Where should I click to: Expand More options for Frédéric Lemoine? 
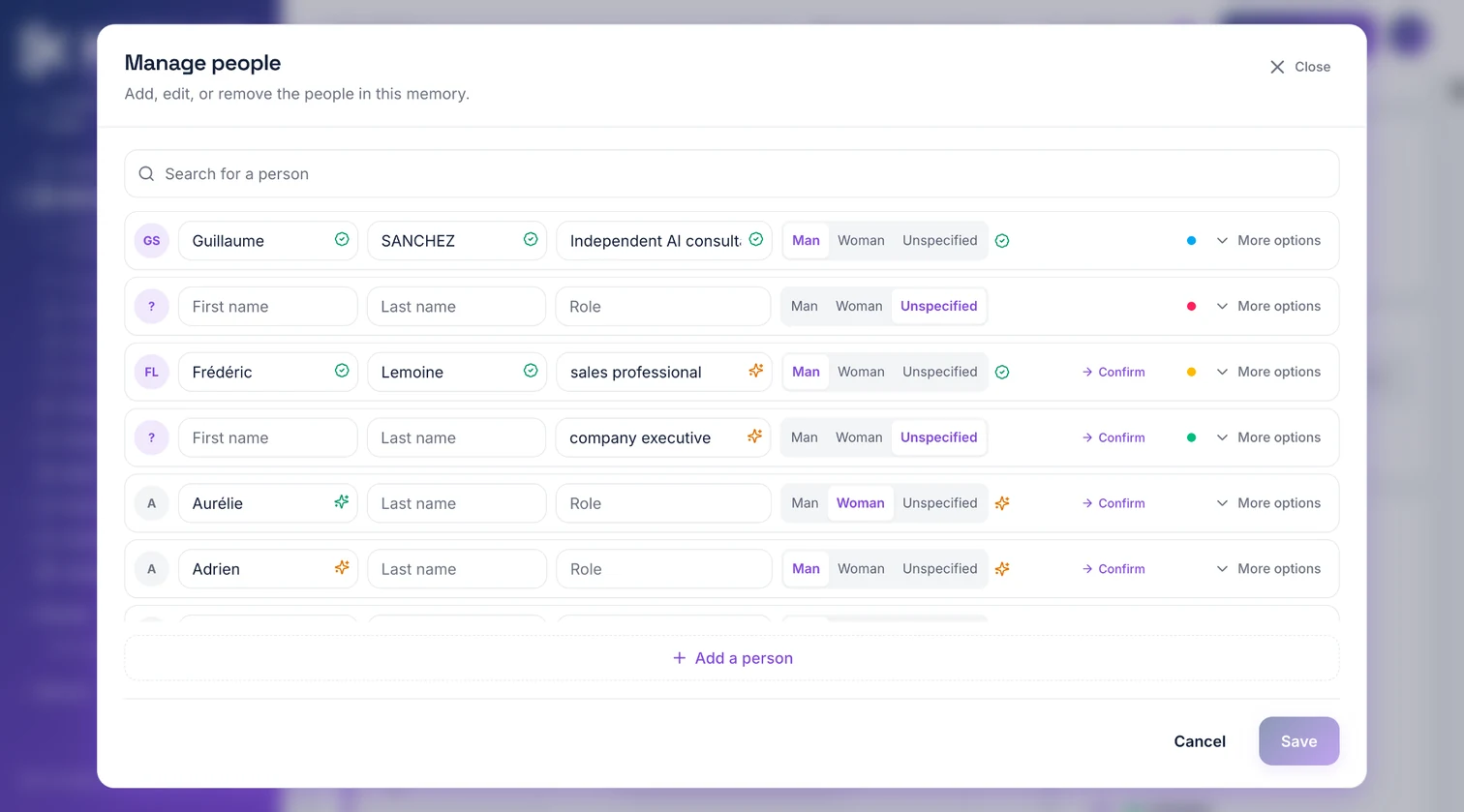pyautogui.click(x=1268, y=372)
